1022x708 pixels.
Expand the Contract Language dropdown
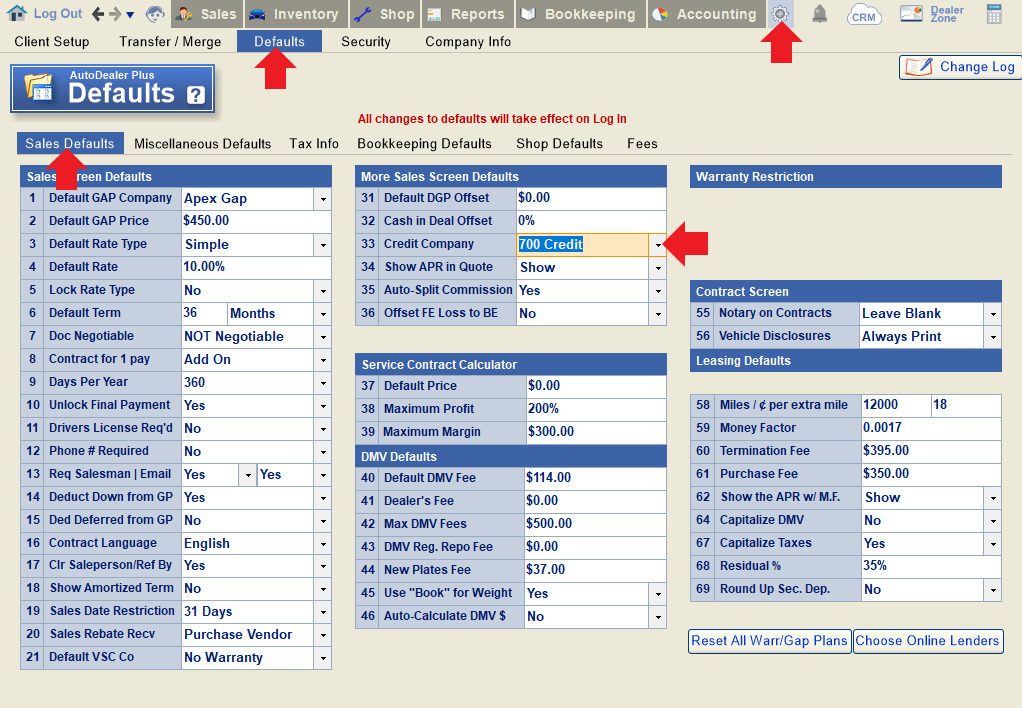tap(323, 544)
